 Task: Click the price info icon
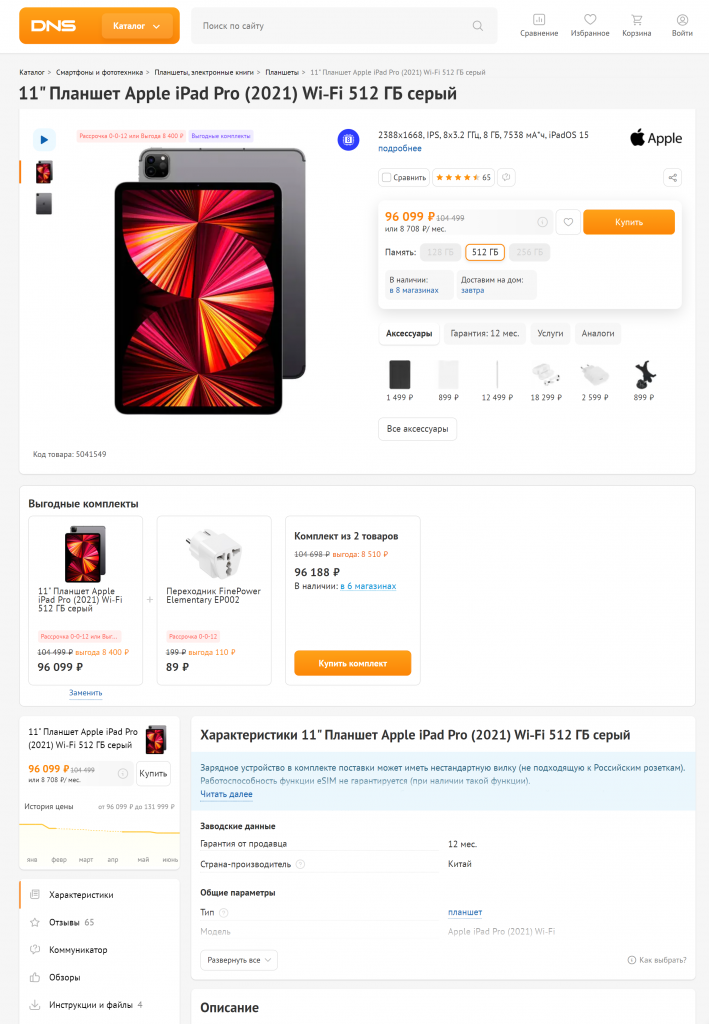pyautogui.click(x=543, y=222)
